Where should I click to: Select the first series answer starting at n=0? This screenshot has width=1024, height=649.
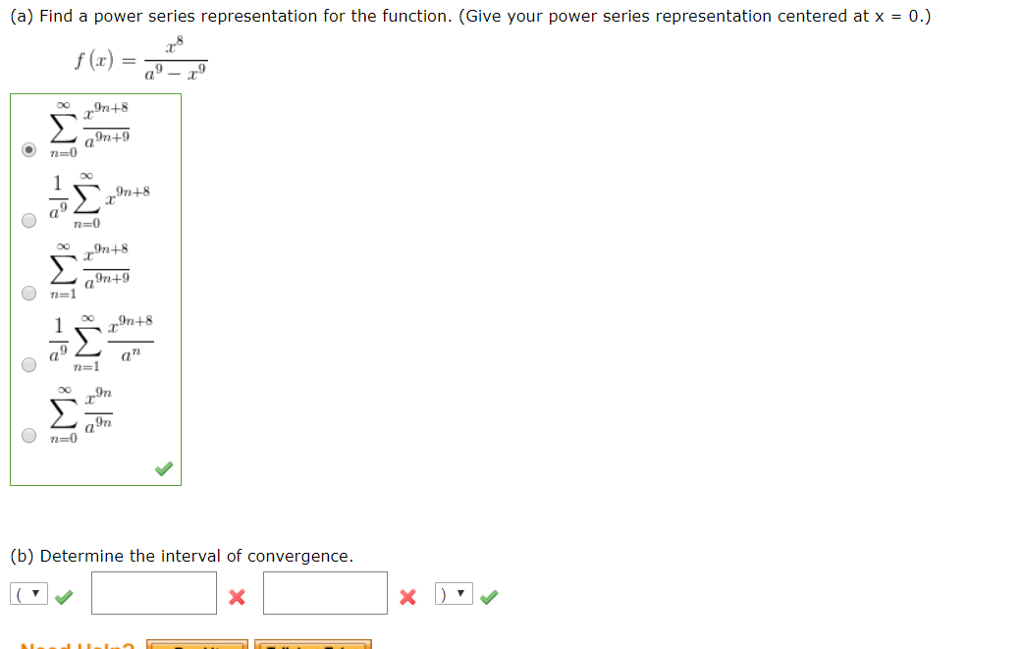tap(29, 149)
